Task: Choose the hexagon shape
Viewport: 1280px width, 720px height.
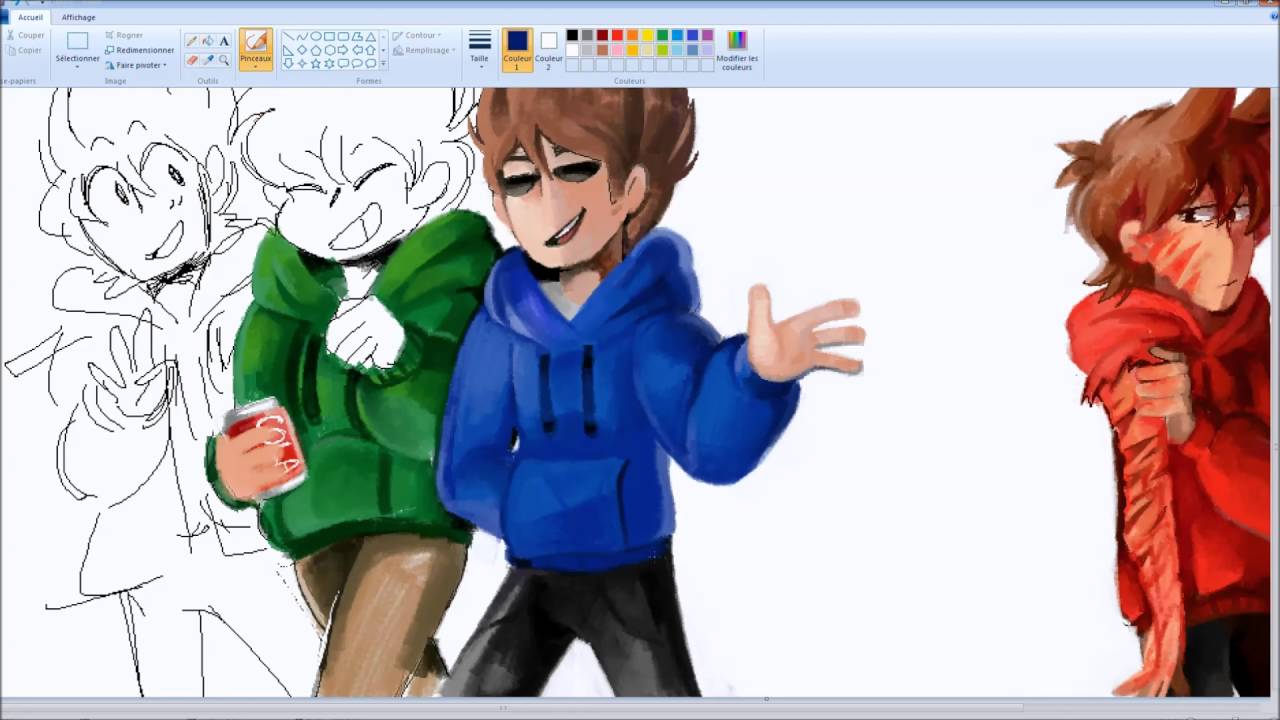Action: [x=329, y=50]
